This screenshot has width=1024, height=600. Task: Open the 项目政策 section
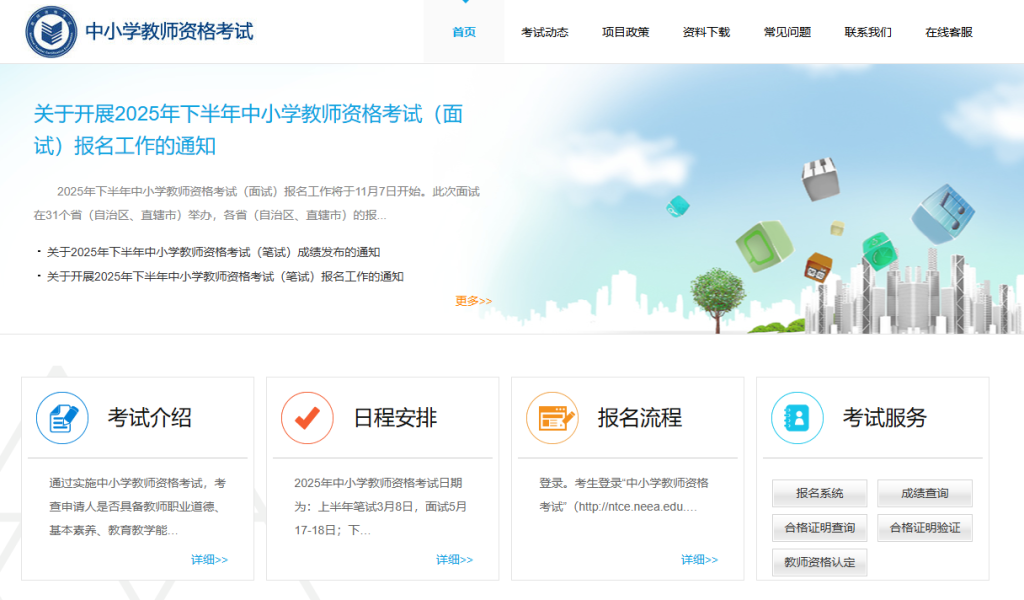click(625, 31)
